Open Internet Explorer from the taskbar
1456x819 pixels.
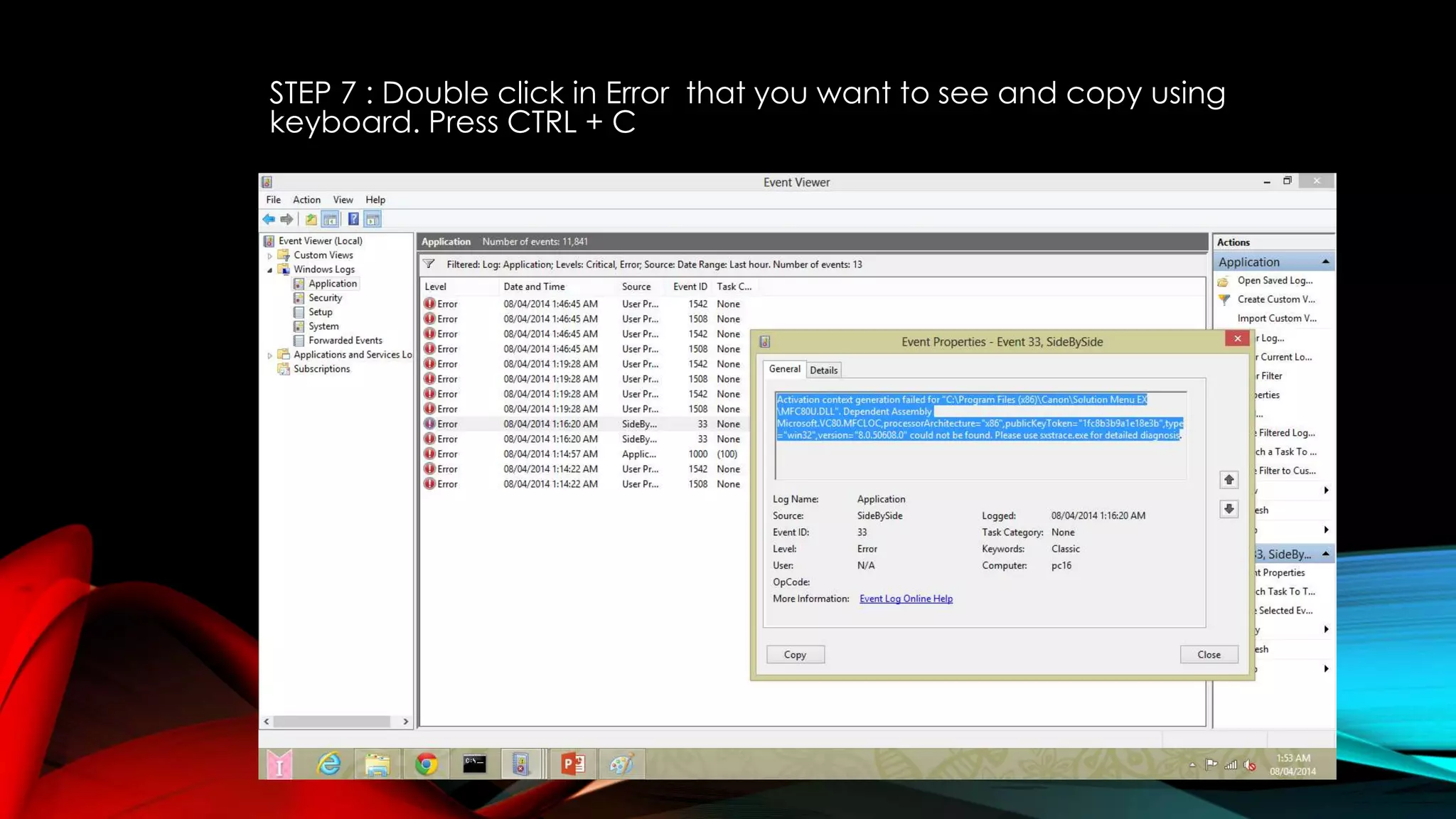point(328,764)
